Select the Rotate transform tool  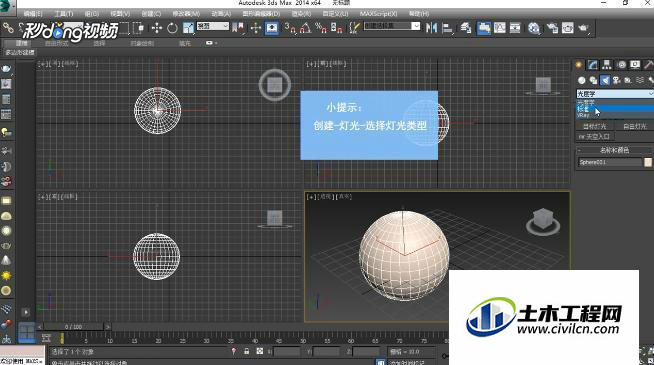[172, 28]
